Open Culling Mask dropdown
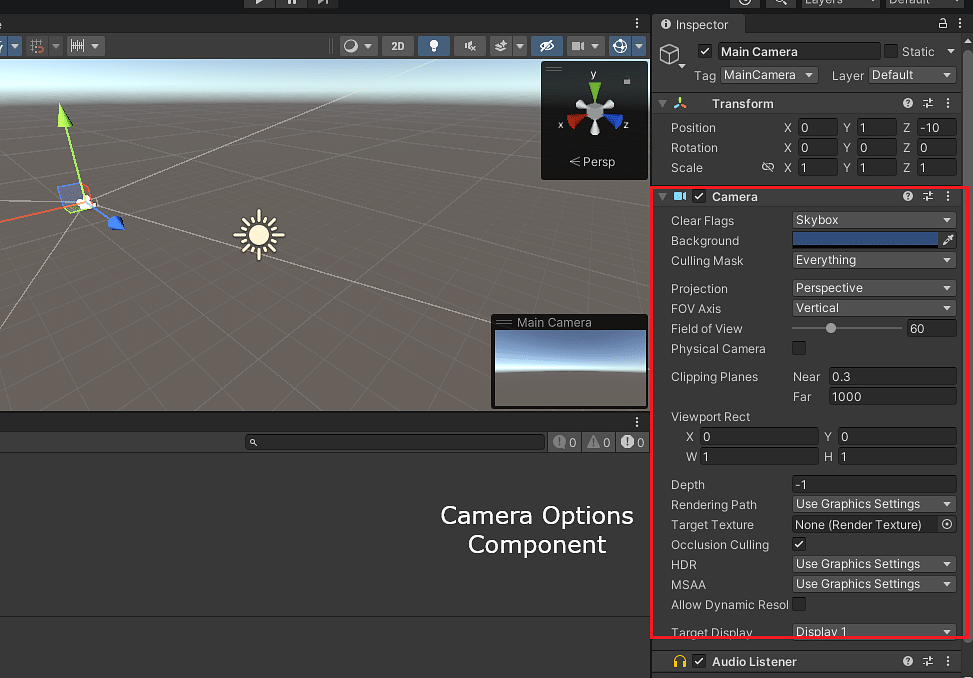Screen dimensions: 973x678 tap(874, 260)
